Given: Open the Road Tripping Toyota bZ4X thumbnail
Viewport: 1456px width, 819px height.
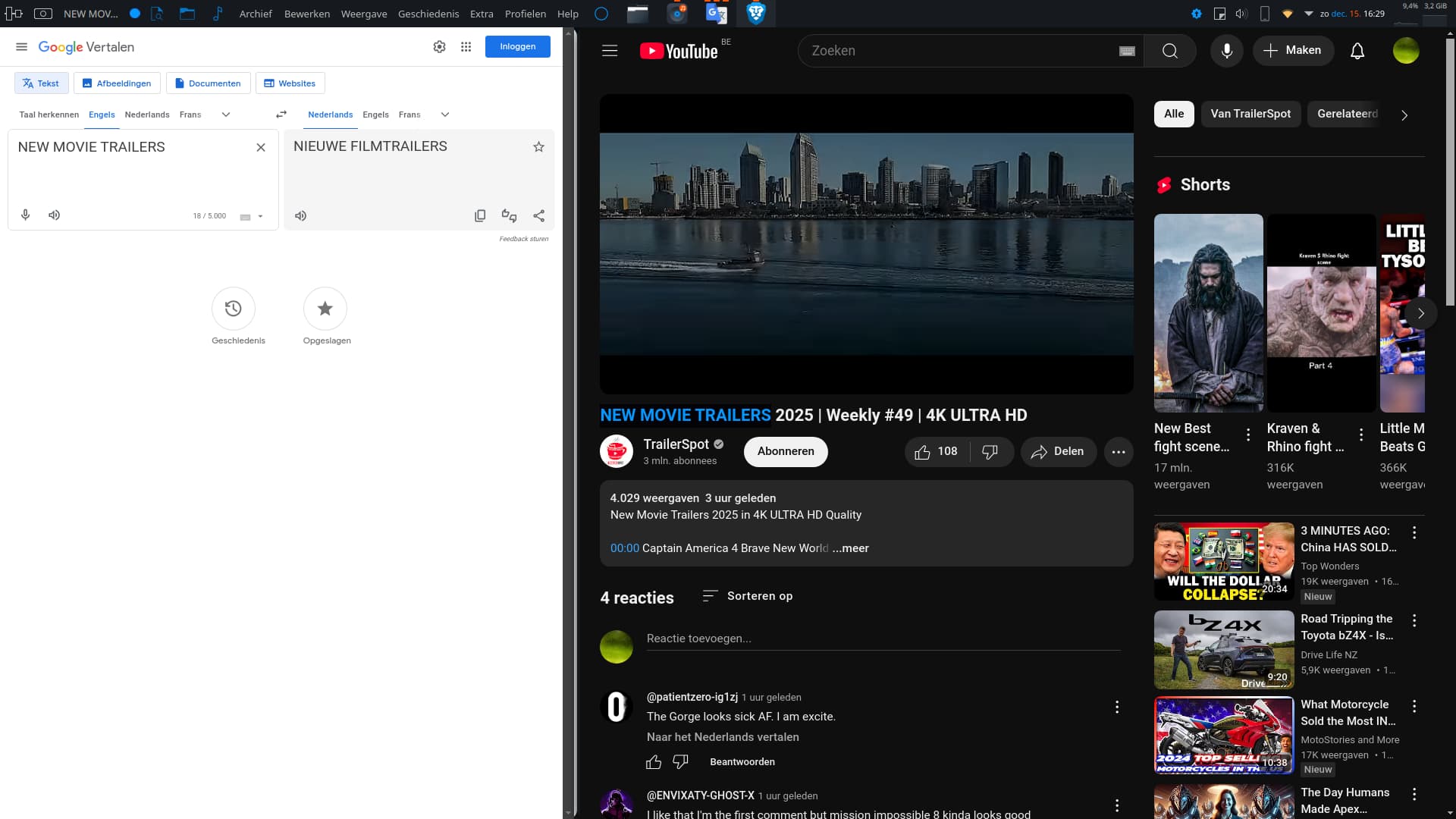Looking at the screenshot, I should tap(1224, 650).
